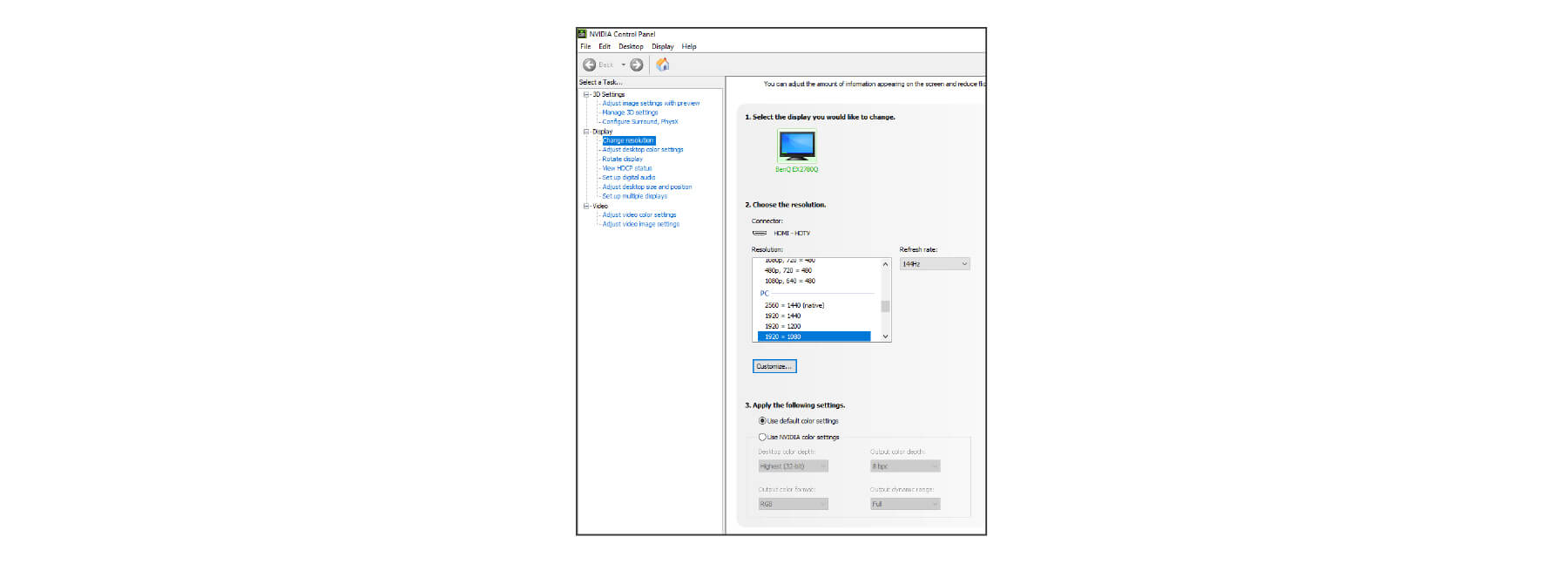Select 480p, 720 × 480 resolution
This screenshot has height=564, width=1568.
click(788, 270)
